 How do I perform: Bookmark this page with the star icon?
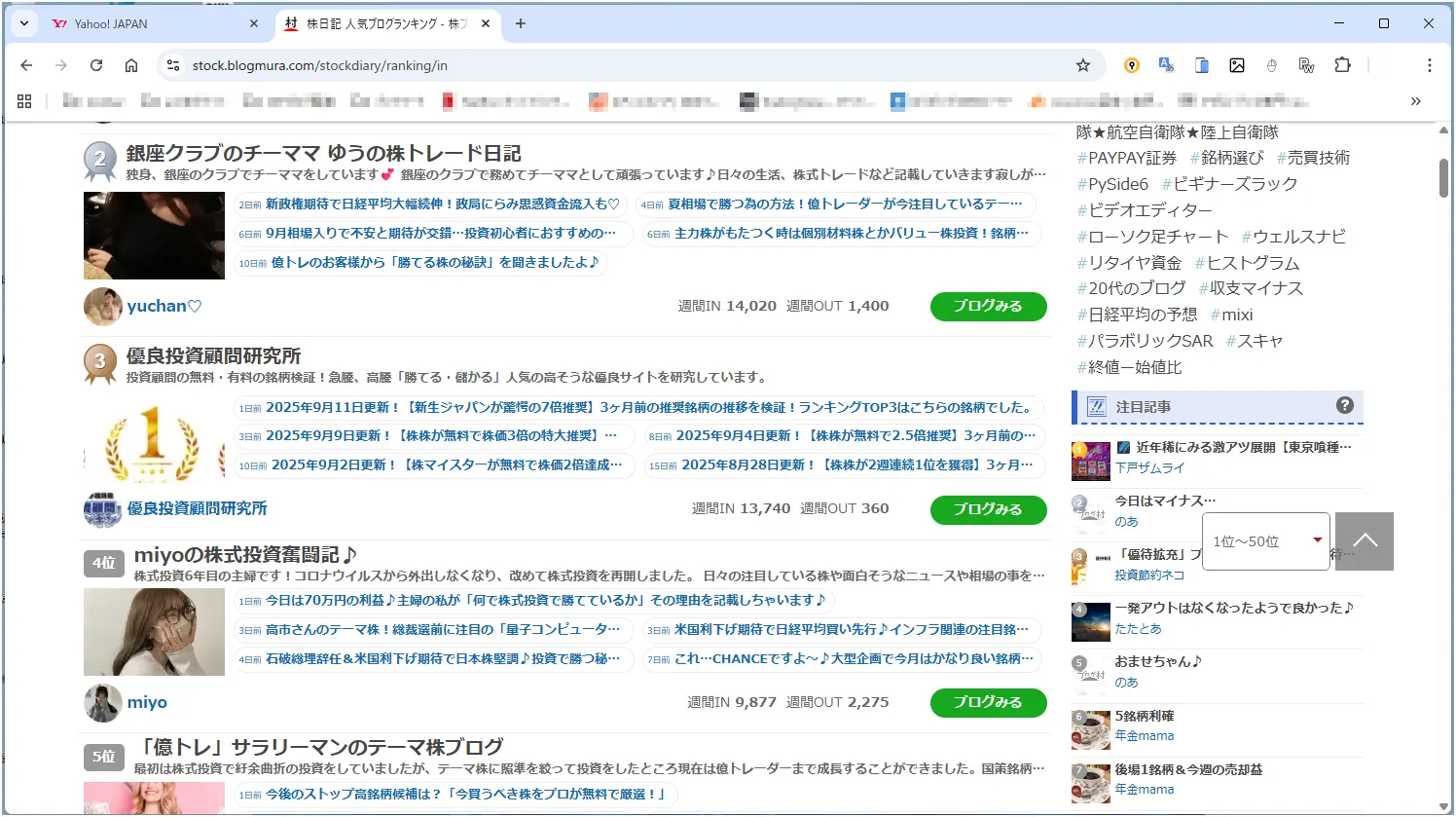pyautogui.click(x=1082, y=65)
